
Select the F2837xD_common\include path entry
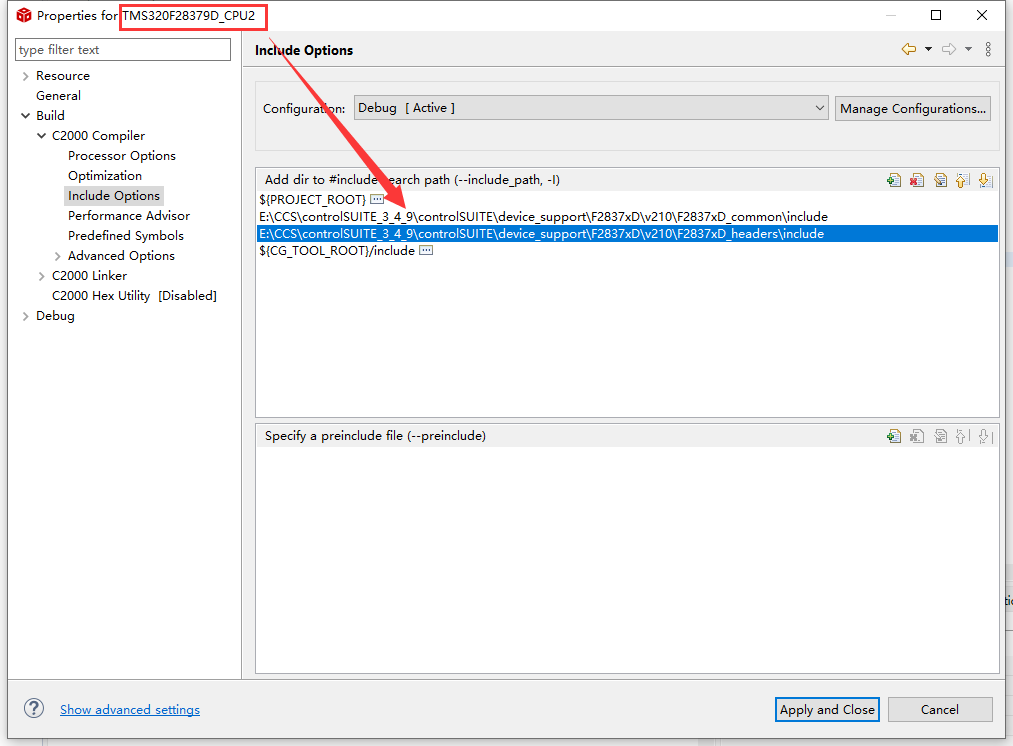tap(543, 216)
